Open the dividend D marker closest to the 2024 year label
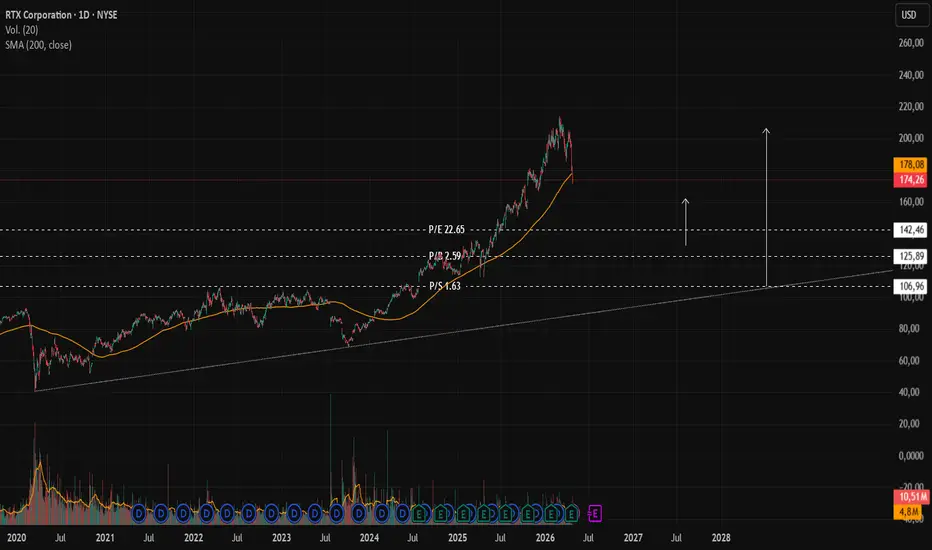Viewport: 932px width, 550px height. coord(358,513)
